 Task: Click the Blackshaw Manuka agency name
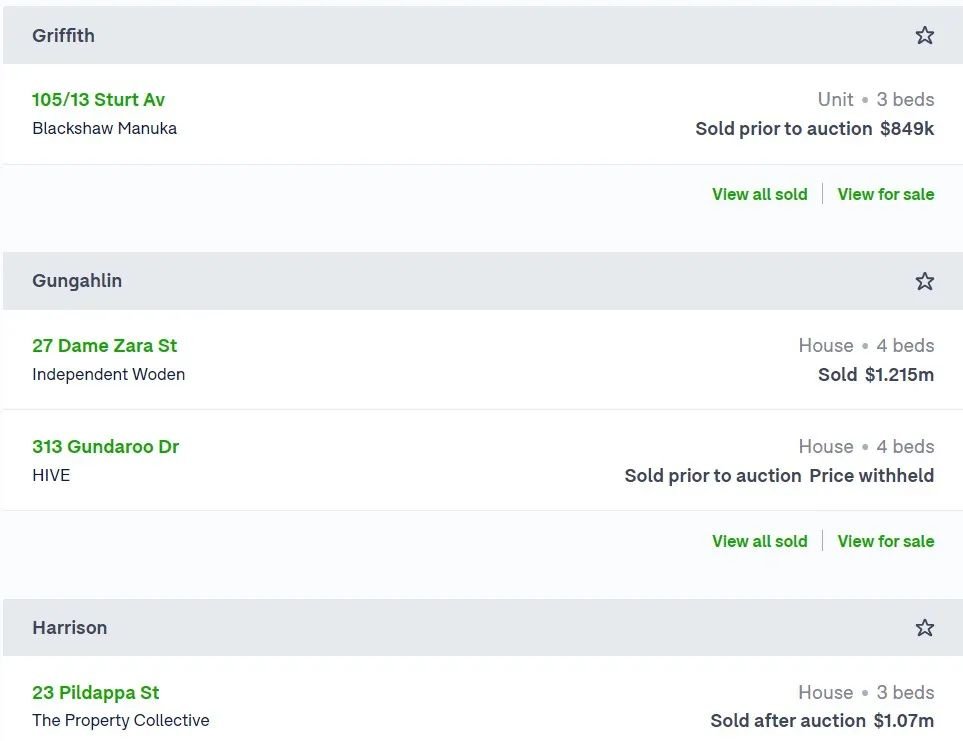(104, 128)
